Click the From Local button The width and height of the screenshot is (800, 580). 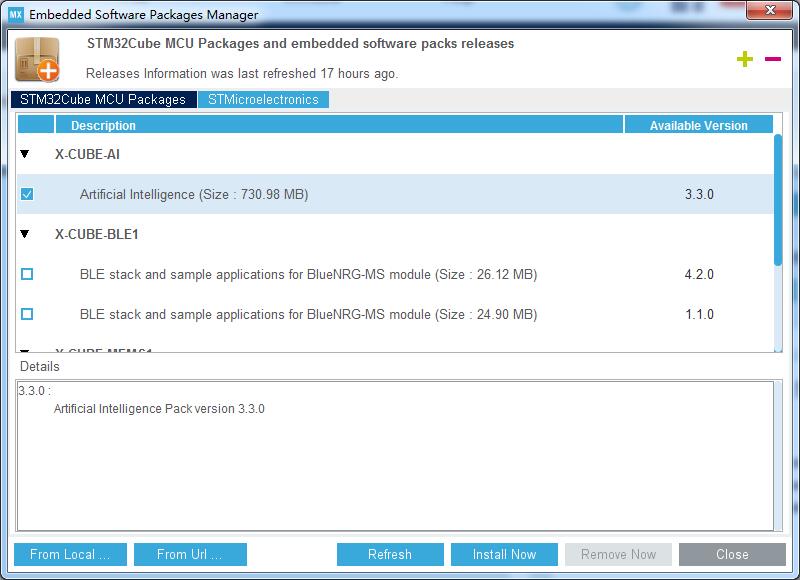(69, 554)
